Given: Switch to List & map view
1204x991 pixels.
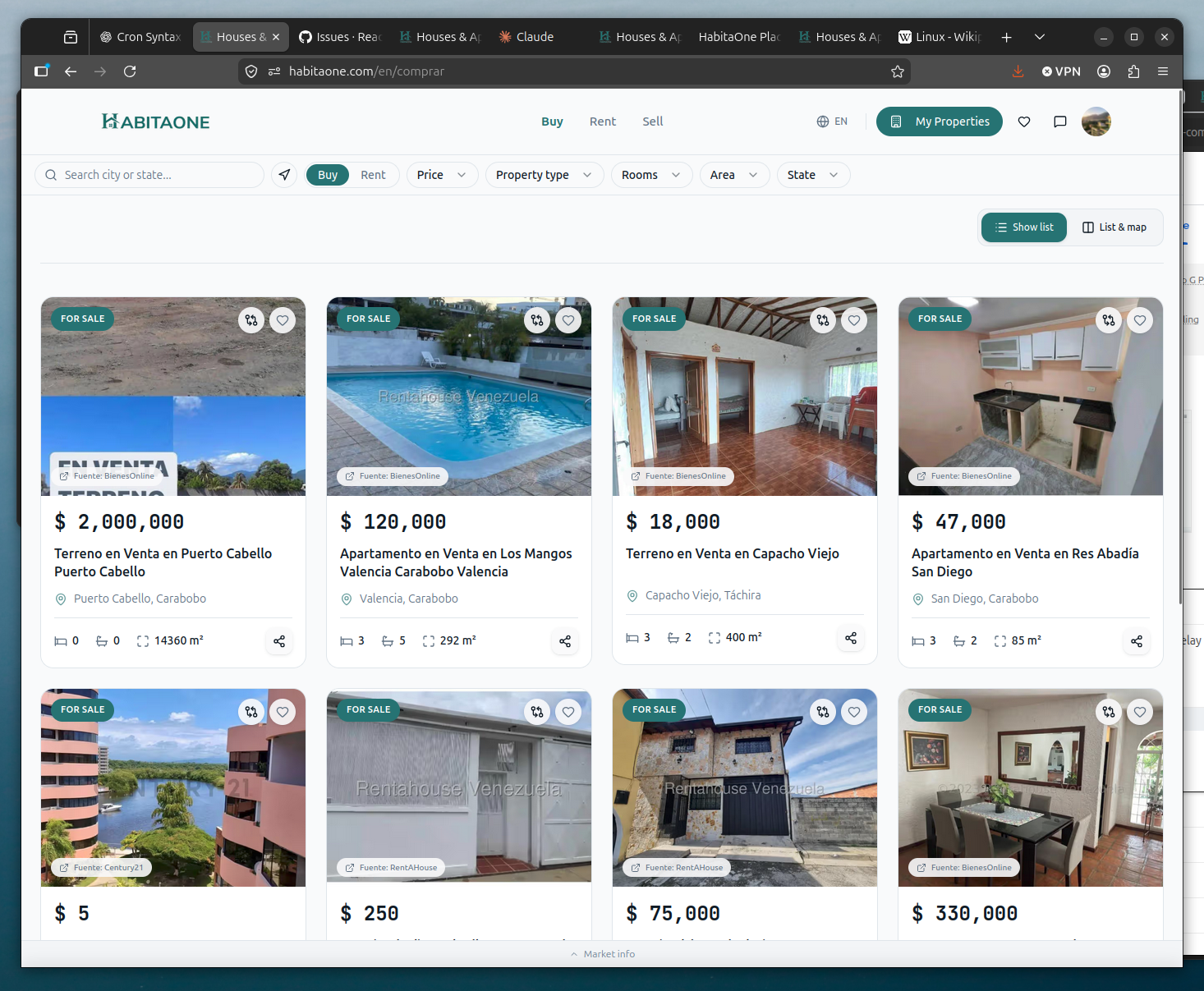Looking at the screenshot, I should coord(1114,227).
